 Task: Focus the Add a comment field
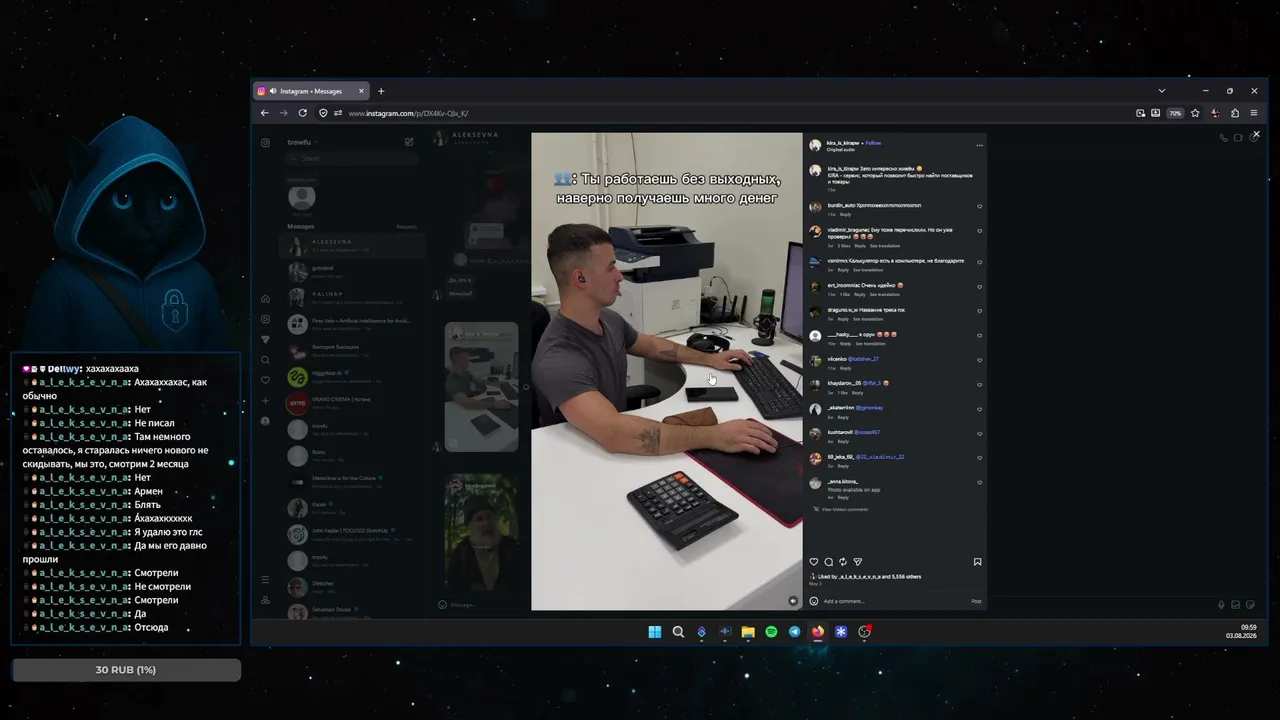895,601
